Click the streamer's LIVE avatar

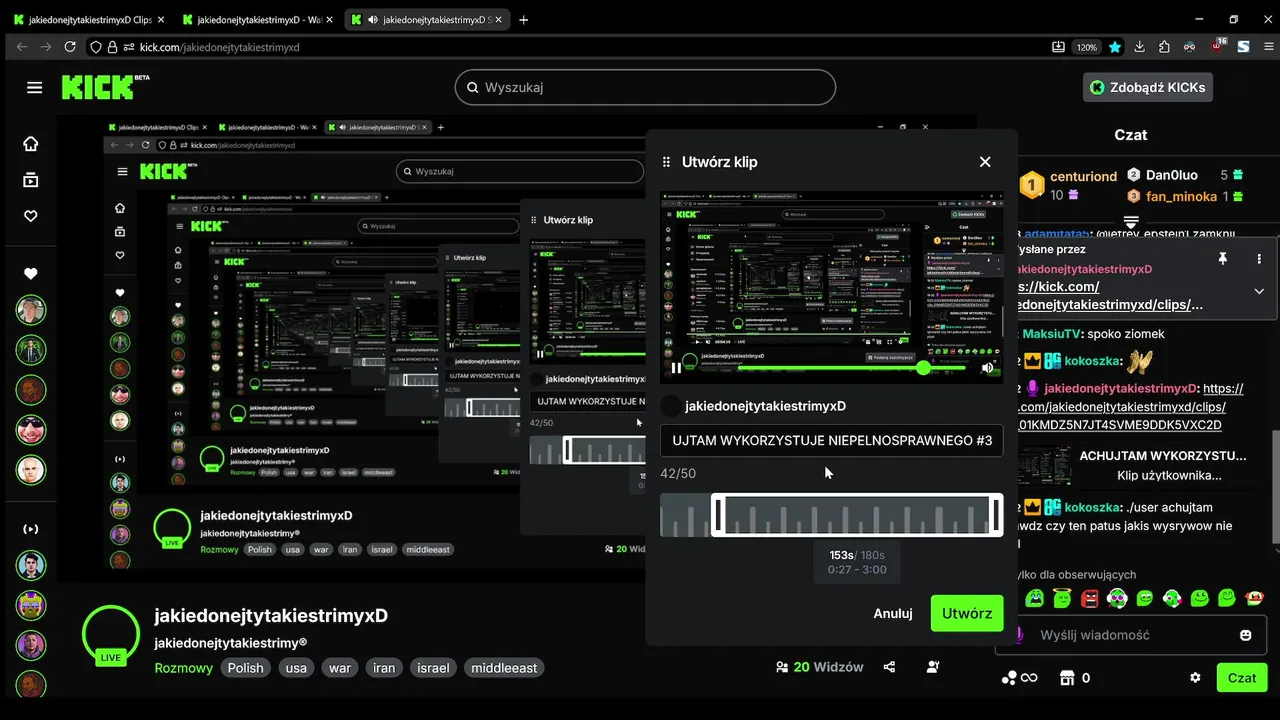[111, 636]
